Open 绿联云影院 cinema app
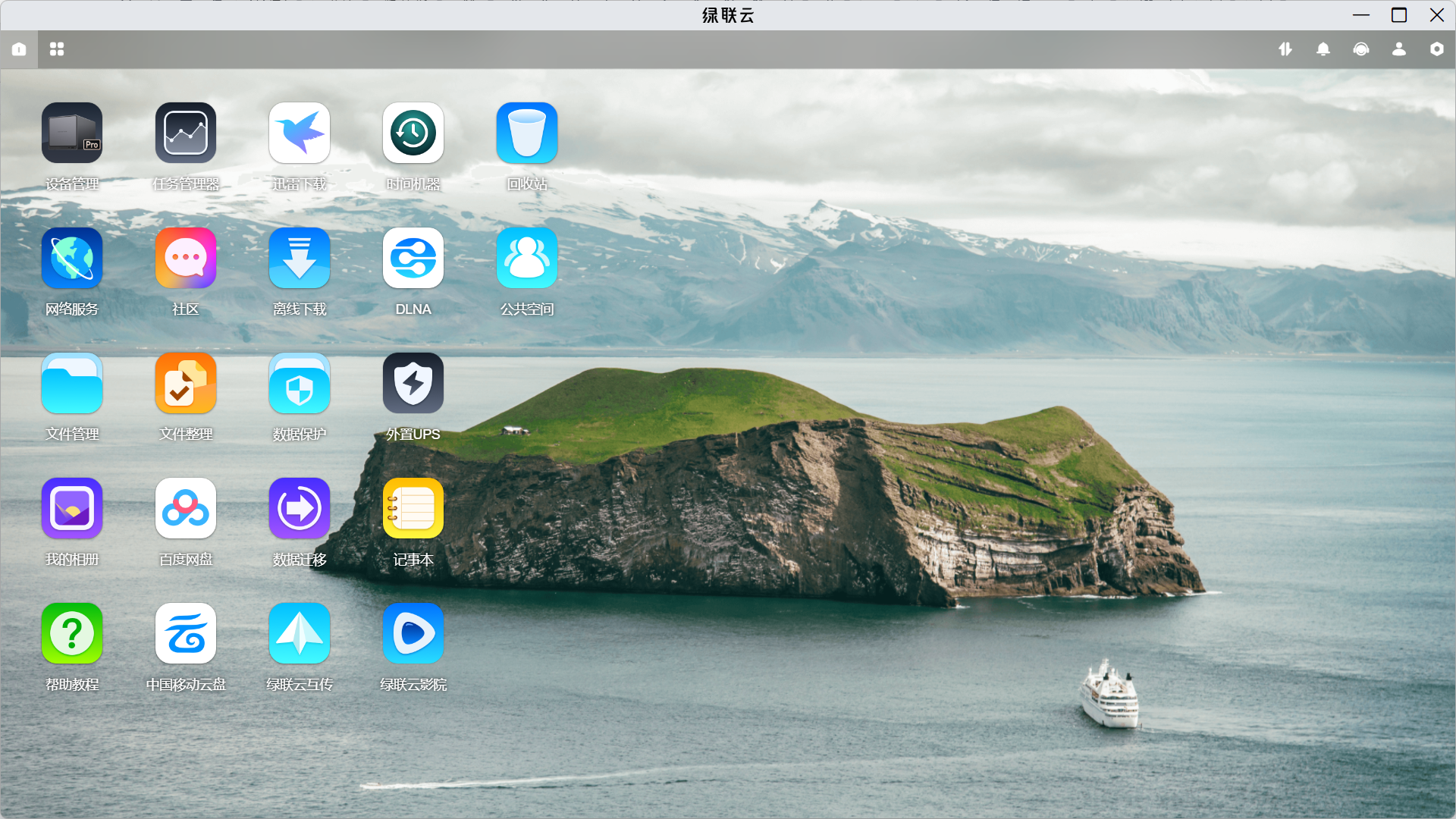This screenshot has width=1456, height=819. pos(413,634)
